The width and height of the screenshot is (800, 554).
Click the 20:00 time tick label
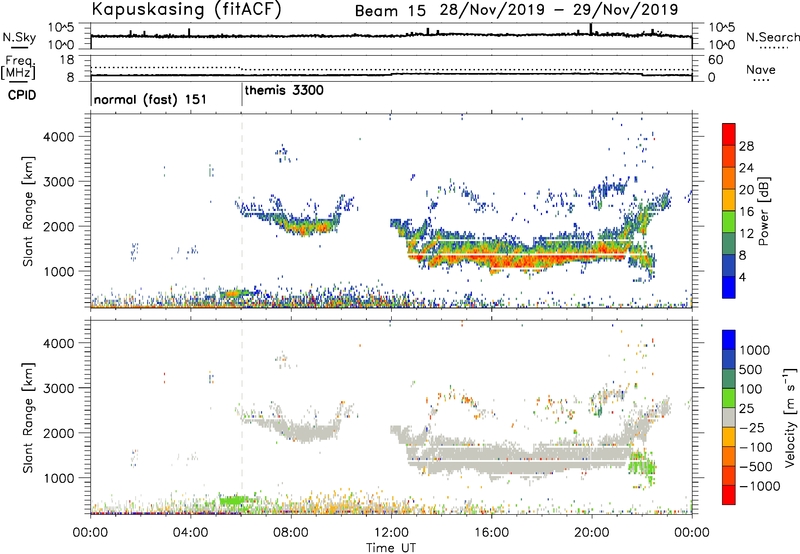pyautogui.click(x=592, y=533)
